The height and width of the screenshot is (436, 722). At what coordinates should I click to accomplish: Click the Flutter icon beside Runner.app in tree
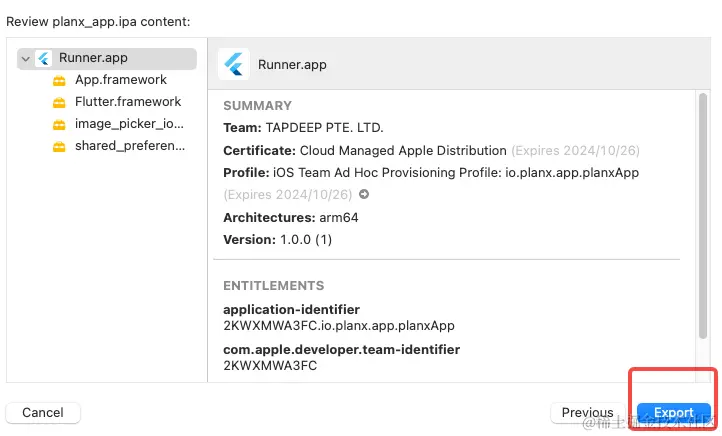pos(44,58)
